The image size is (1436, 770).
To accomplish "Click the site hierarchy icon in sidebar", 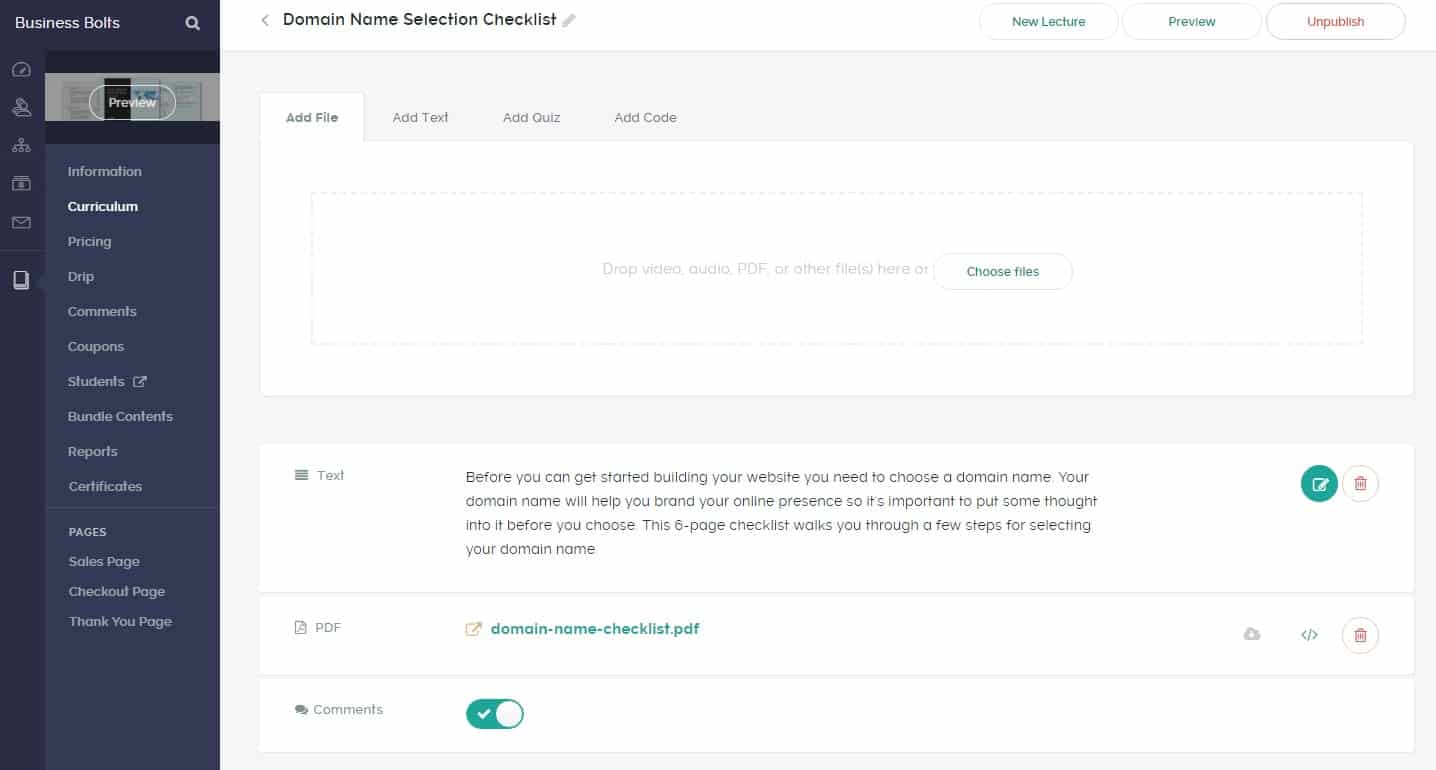I will coord(21,145).
